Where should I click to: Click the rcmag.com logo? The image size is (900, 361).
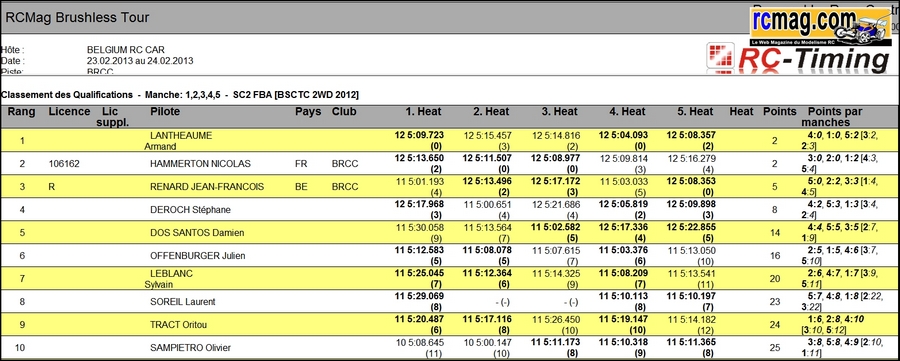[820, 26]
